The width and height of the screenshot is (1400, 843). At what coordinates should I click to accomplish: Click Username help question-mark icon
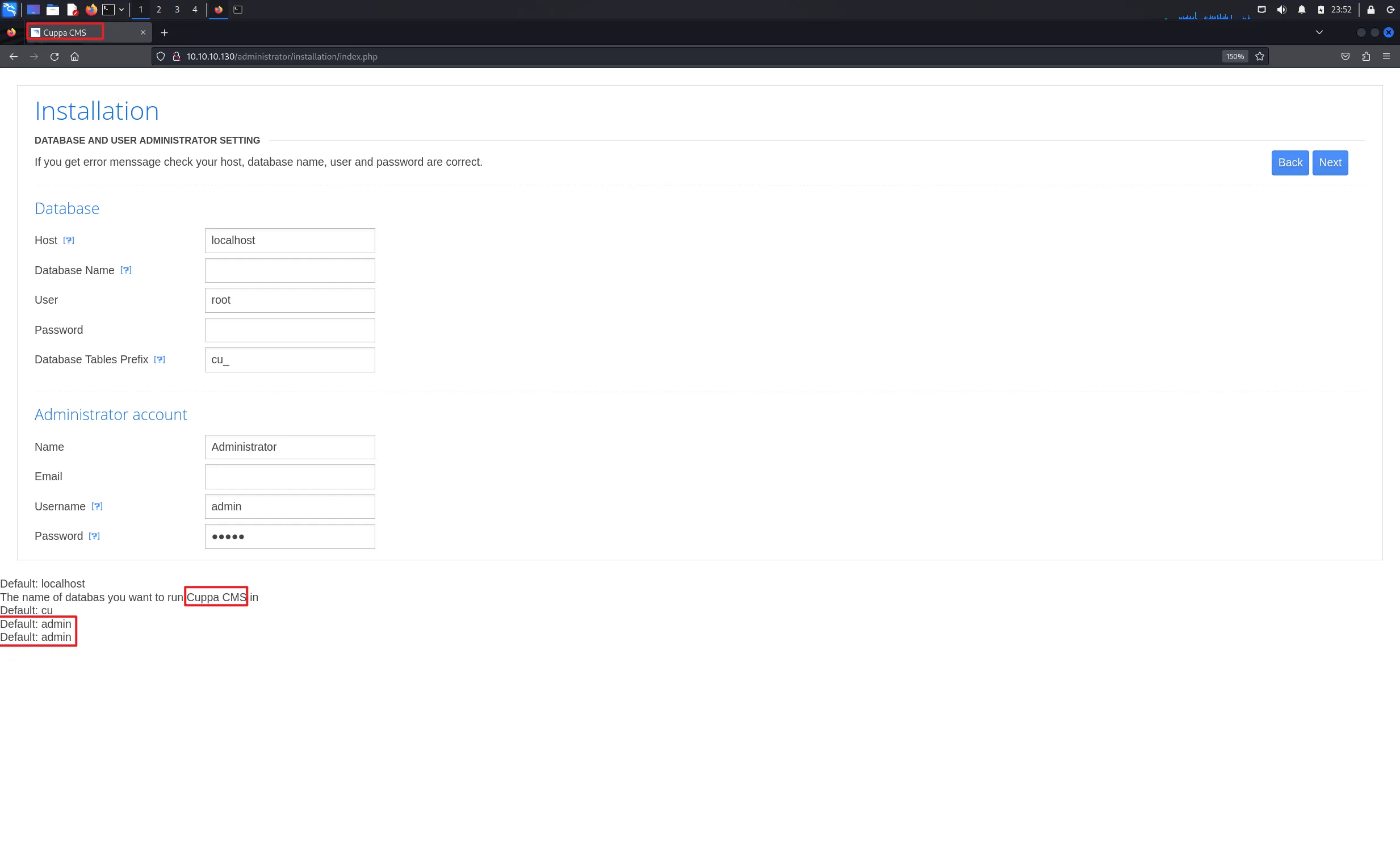click(x=97, y=506)
